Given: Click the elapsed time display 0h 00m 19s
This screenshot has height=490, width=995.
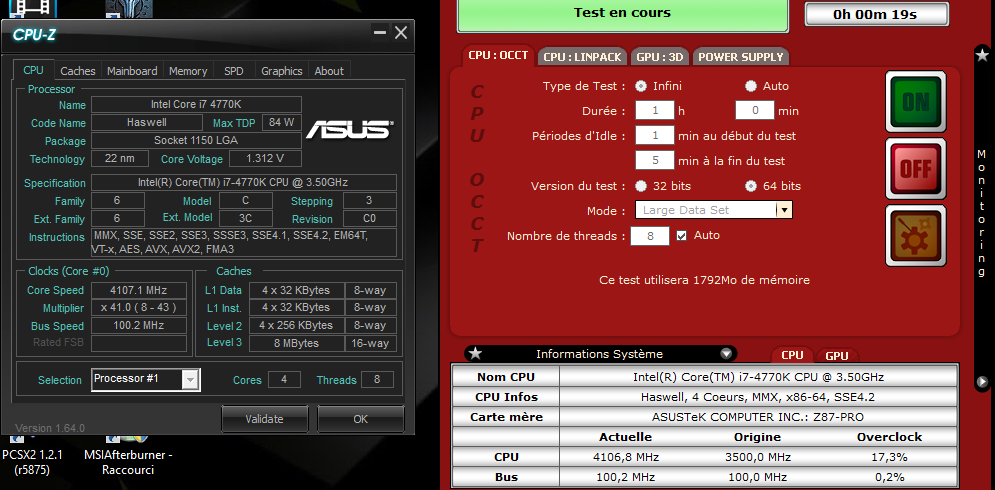Looking at the screenshot, I should pos(876,15).
